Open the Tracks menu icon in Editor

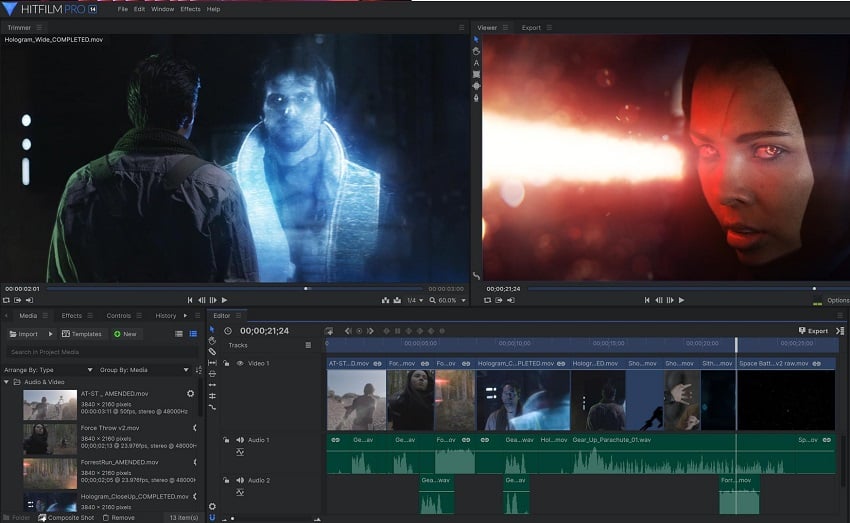308,345
